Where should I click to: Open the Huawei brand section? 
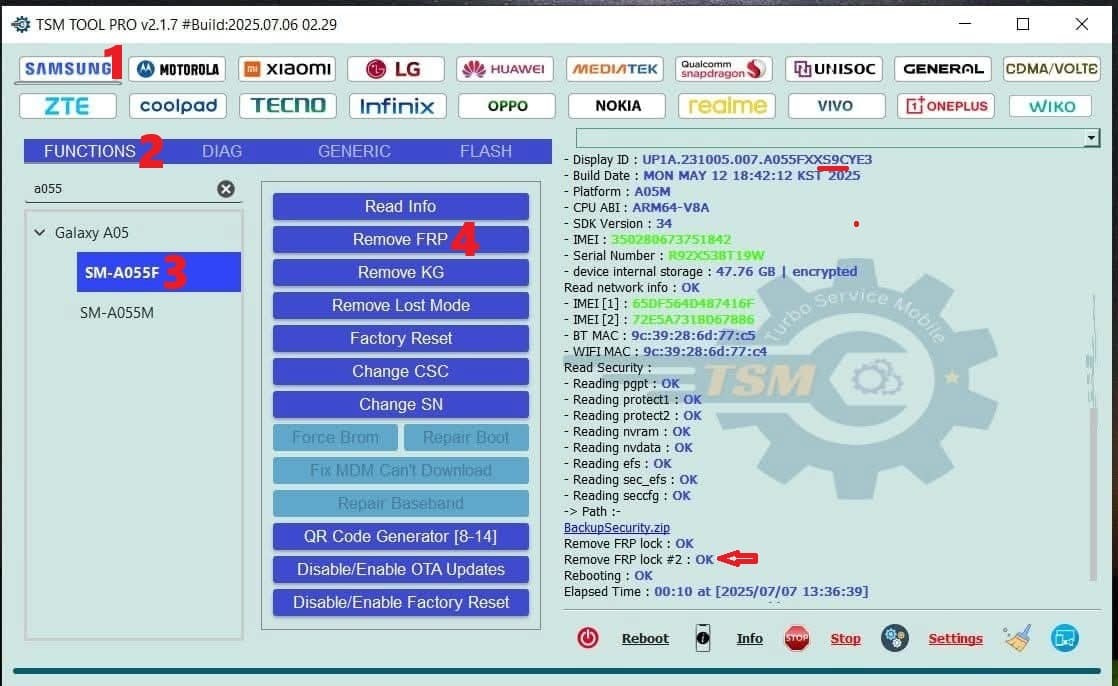(x=505, y=69)
